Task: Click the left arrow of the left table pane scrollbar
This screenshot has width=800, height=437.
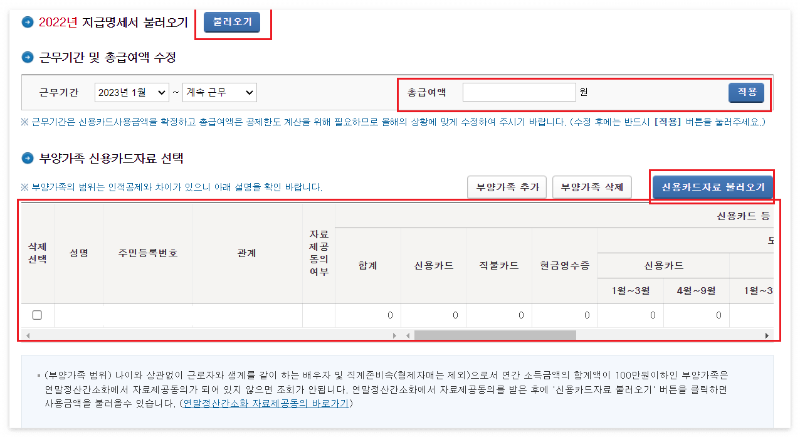Action: (x=28, y=336)
